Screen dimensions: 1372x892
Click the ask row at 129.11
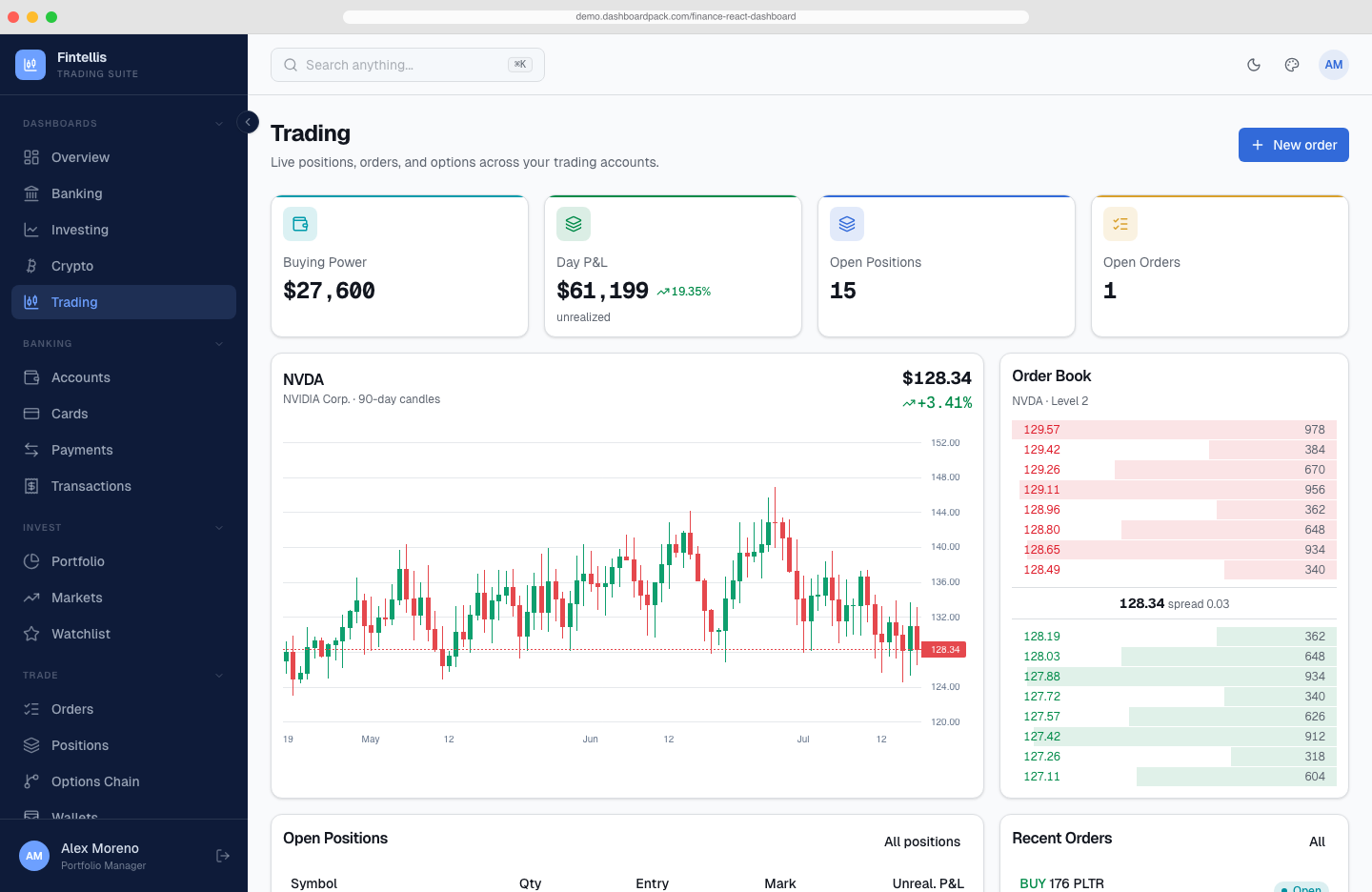1174,490
